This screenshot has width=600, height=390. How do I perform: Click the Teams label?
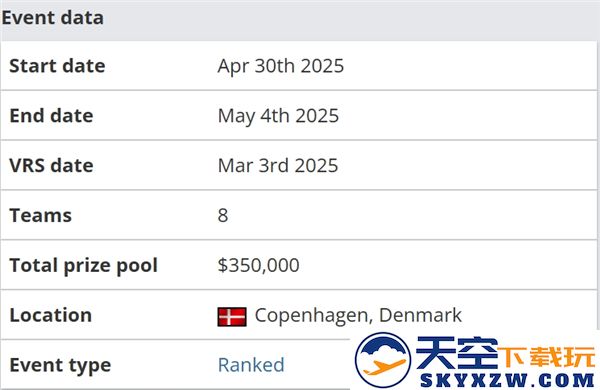tap(41, 215)
